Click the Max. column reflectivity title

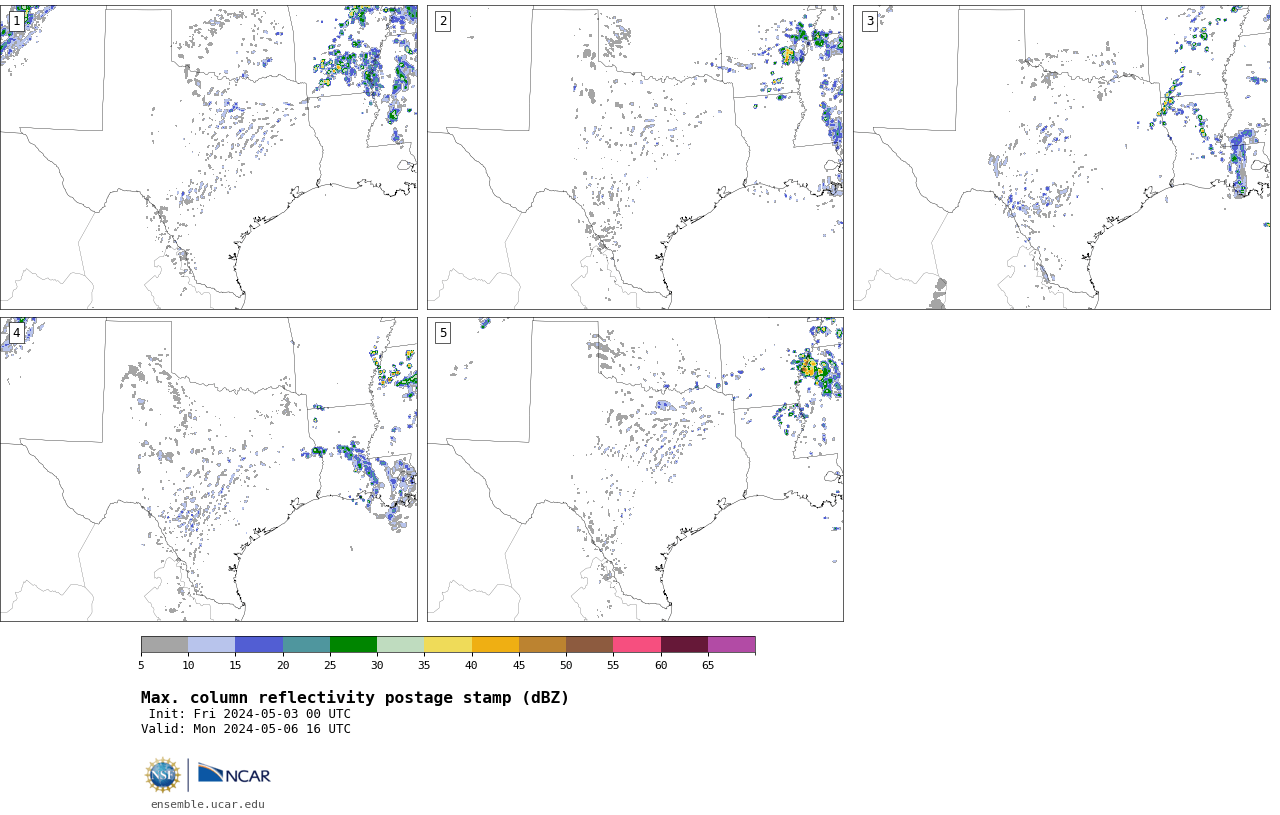point(355,698)
